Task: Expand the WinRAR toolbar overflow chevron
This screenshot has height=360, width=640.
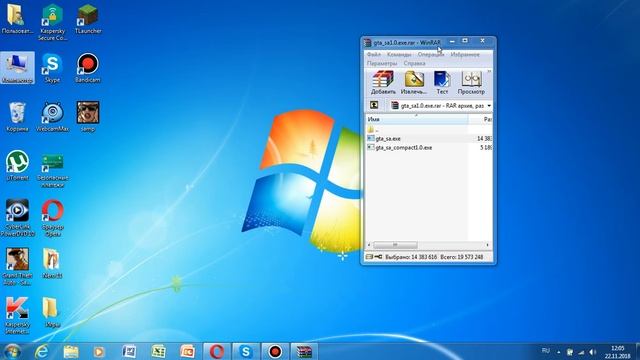Action: 489,71
